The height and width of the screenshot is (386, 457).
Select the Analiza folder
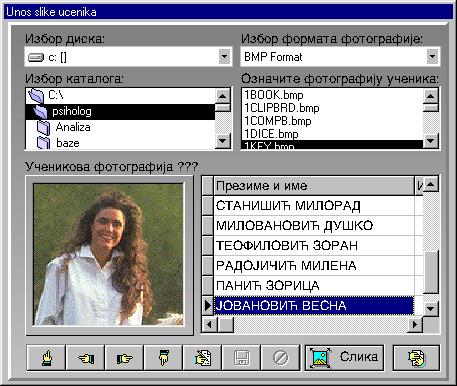[x=121, y=127]
